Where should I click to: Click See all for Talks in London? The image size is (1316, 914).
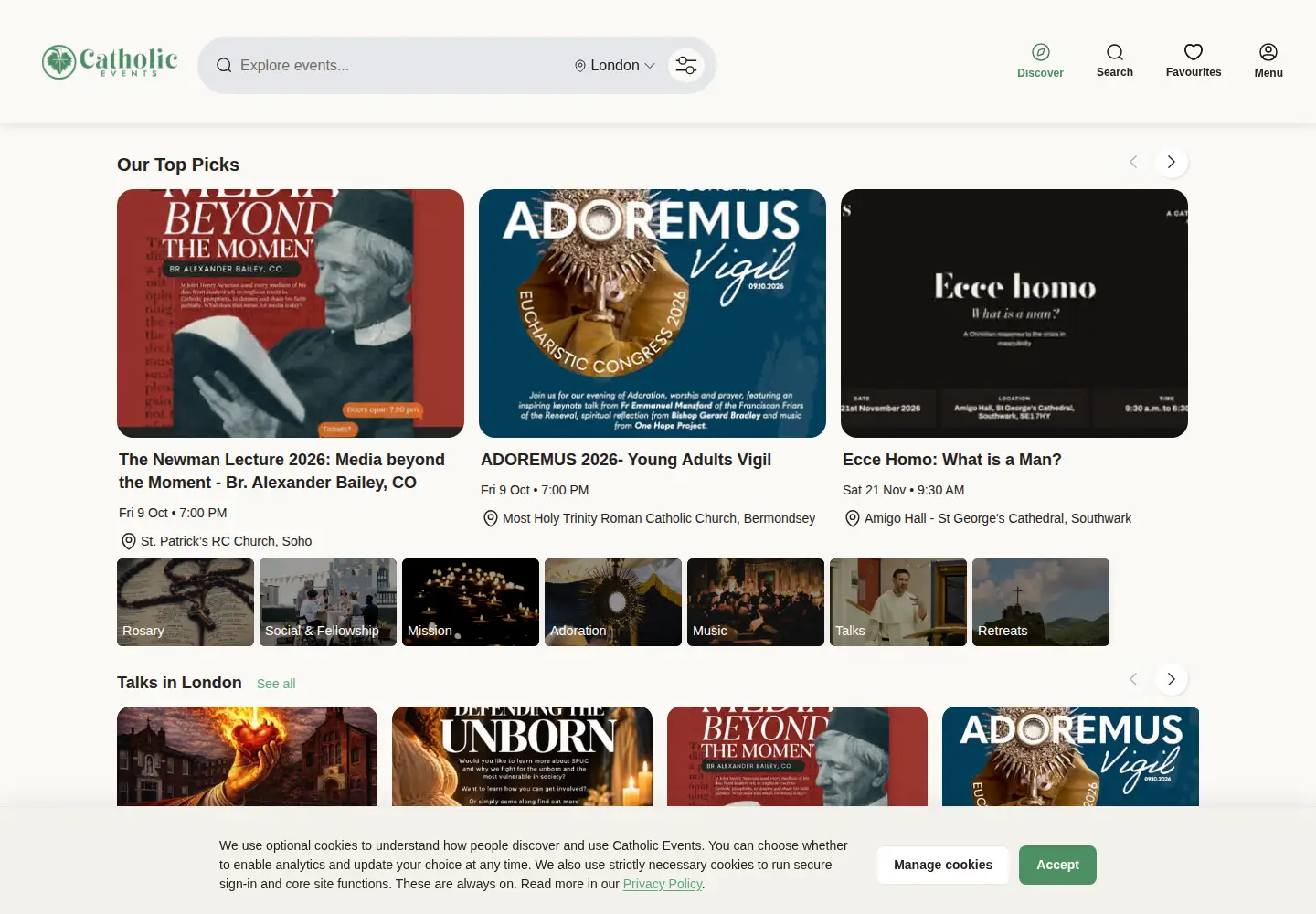(276, 684)
